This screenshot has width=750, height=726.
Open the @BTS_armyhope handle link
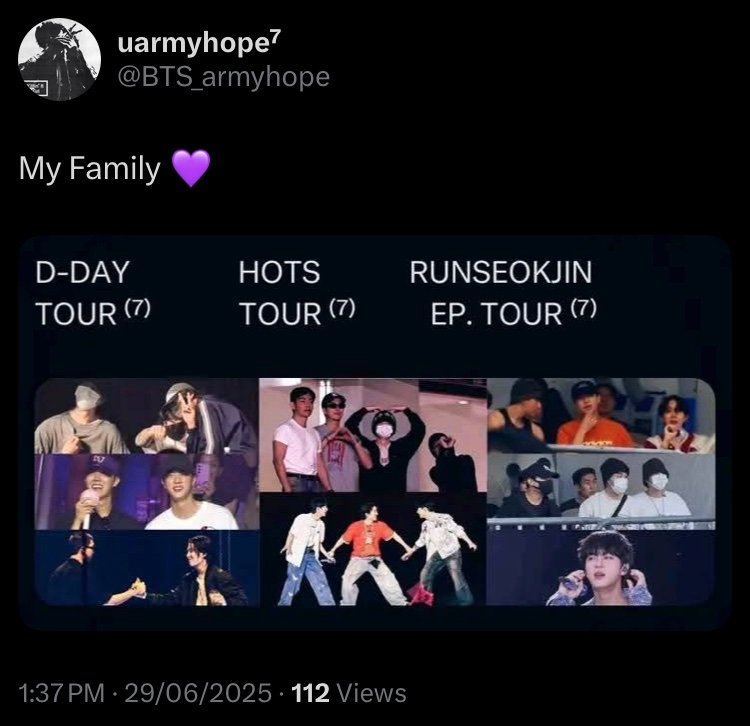click(223, 77)
